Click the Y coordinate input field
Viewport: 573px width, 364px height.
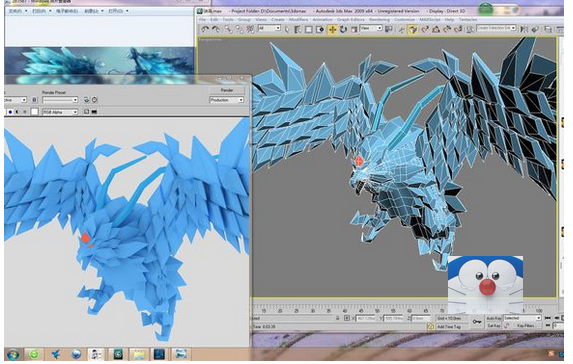pos(393,319)
